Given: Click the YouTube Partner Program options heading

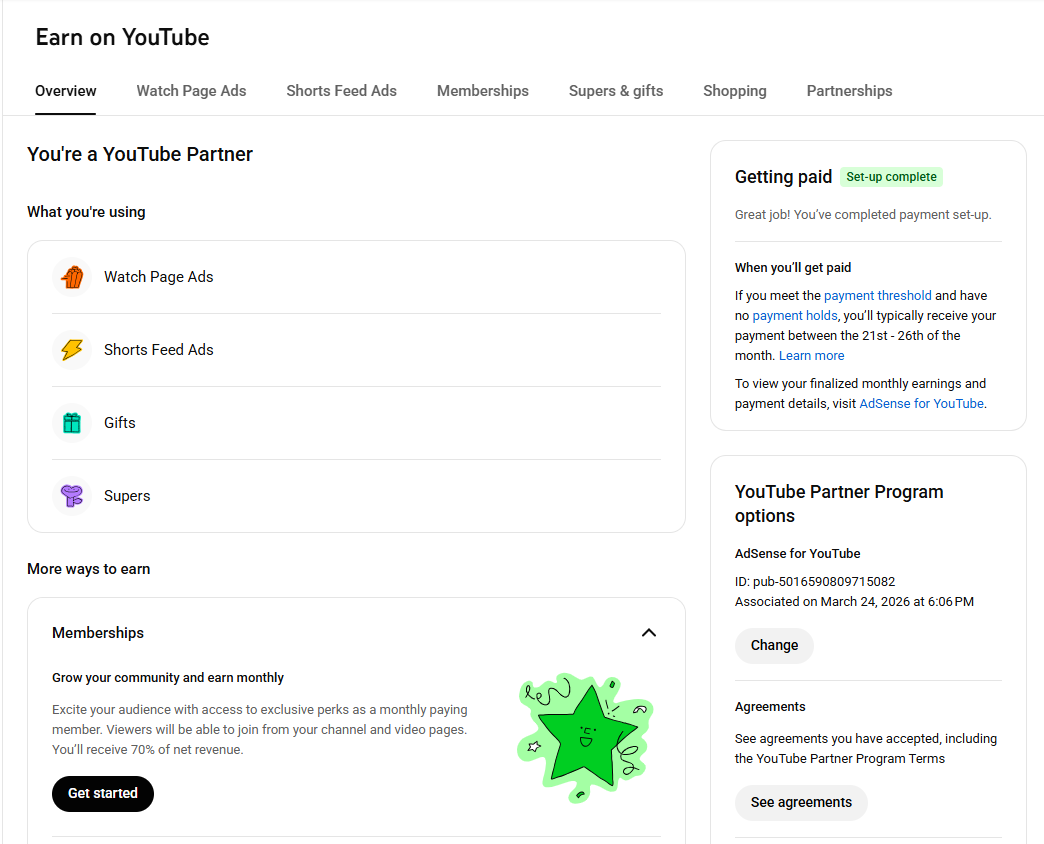Looking at the screenshot, I should (x=839, y=504).
